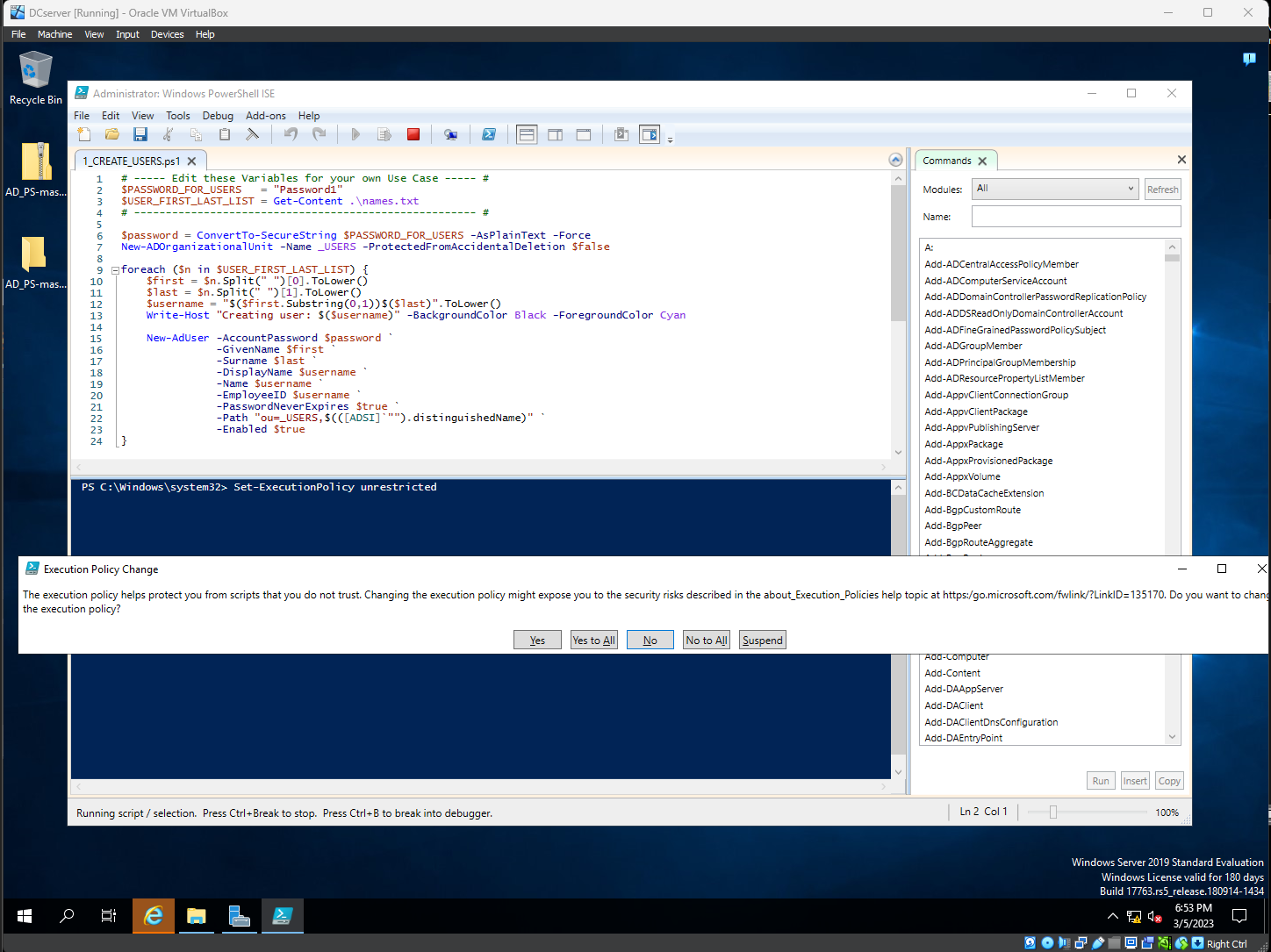
Task: Click inside the Name search field
Action: click(1075, 216)
